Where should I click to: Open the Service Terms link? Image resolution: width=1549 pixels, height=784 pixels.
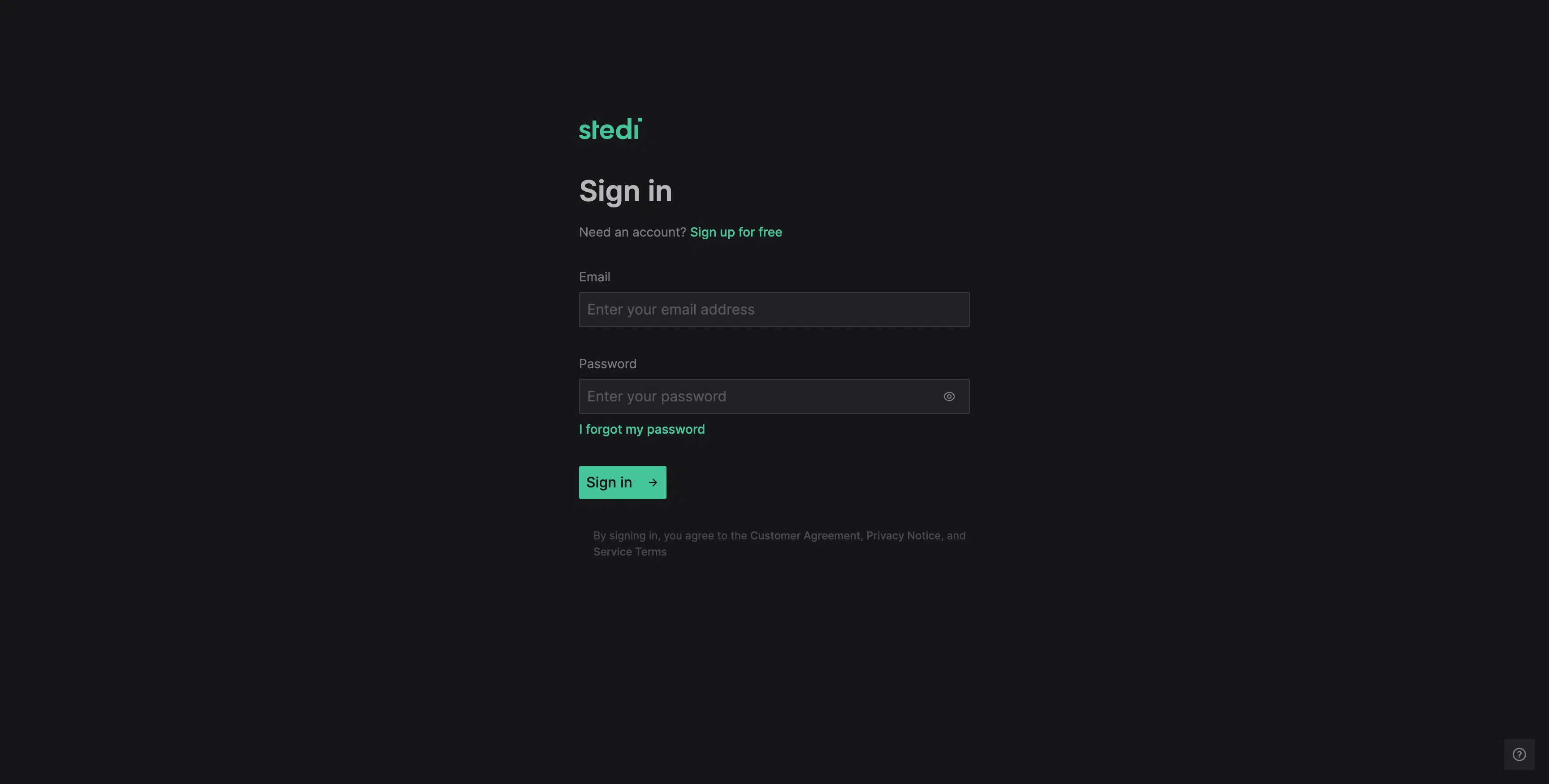630,552
